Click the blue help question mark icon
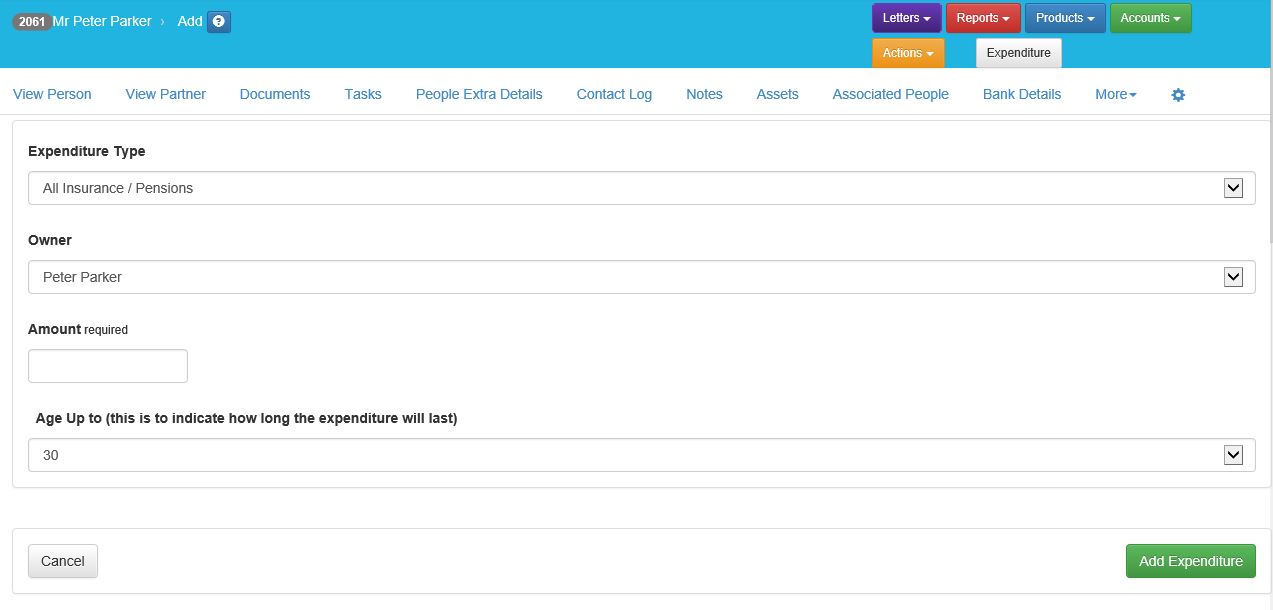The height and width of the screenshot is (610, 1273). (219, 21)
